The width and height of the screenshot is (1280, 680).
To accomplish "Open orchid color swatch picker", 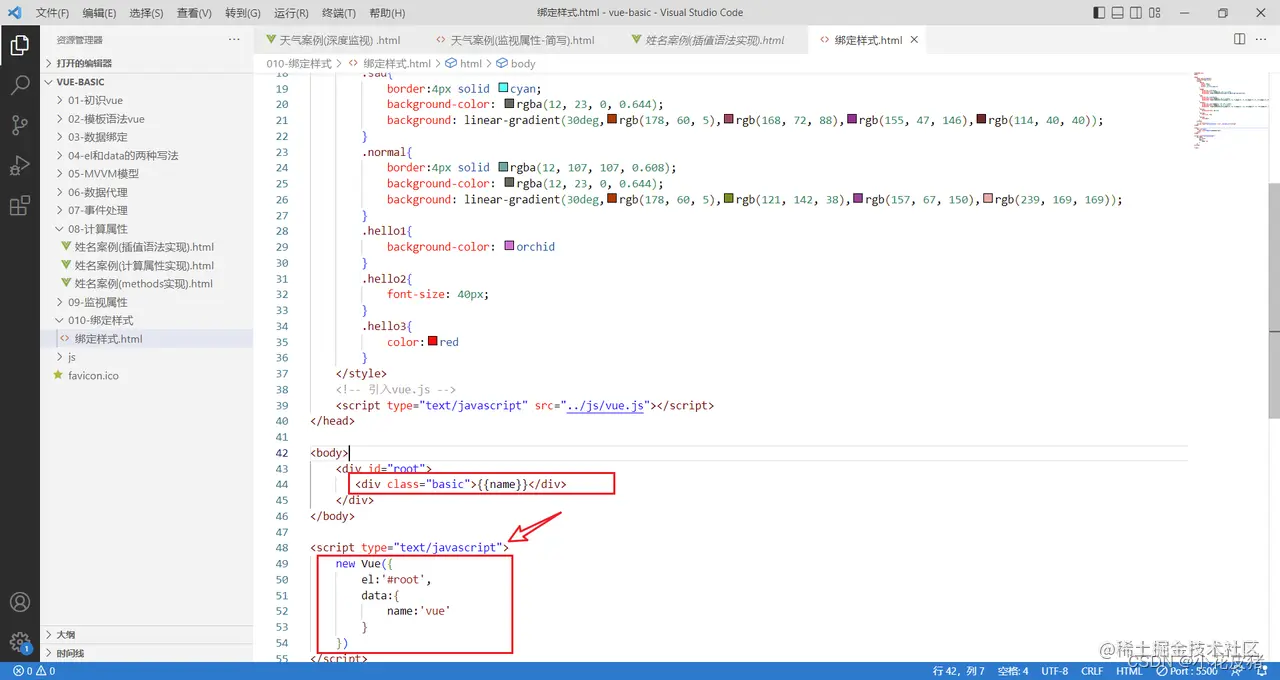I will (x=509, y=246).
